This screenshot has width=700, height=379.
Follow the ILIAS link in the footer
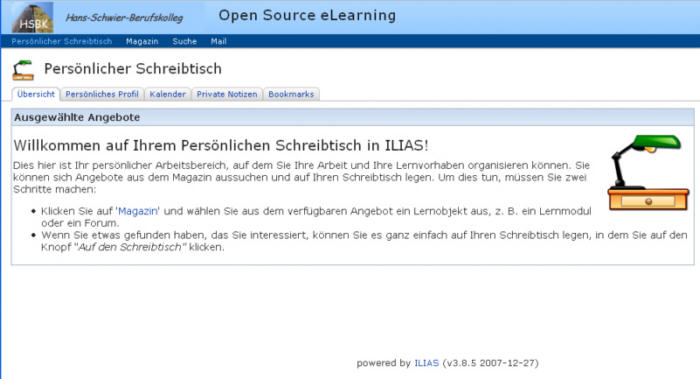click(426, 363)
